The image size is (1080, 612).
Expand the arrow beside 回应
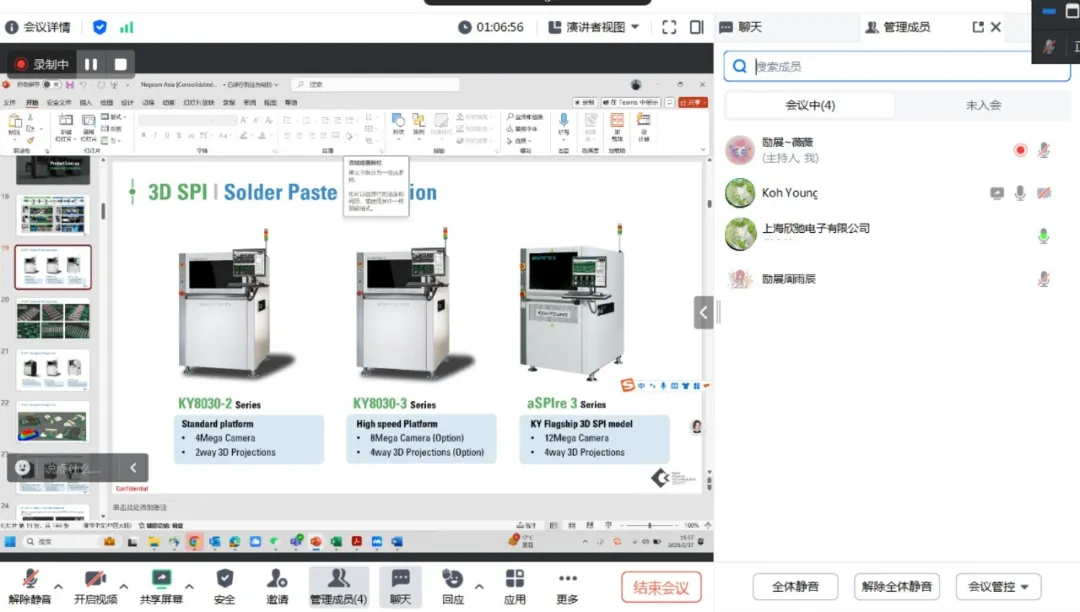pyautogui.click(x=479, y=587)
